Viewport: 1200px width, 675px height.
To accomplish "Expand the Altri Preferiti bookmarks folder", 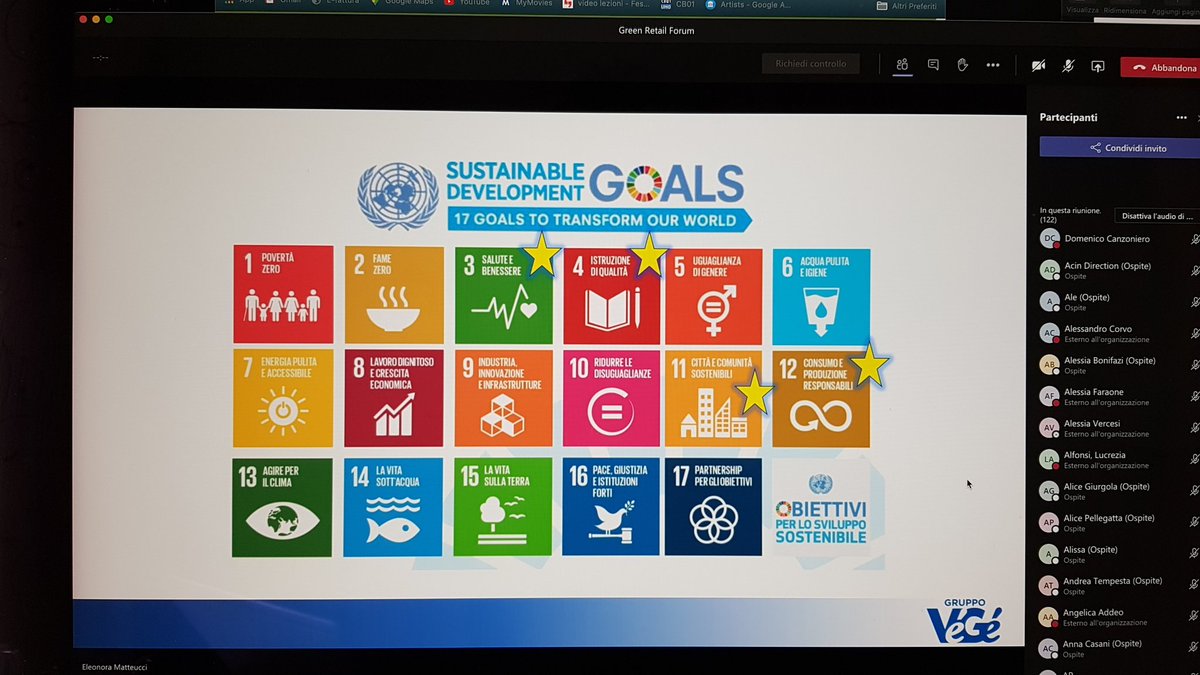I will click(908, 6).
